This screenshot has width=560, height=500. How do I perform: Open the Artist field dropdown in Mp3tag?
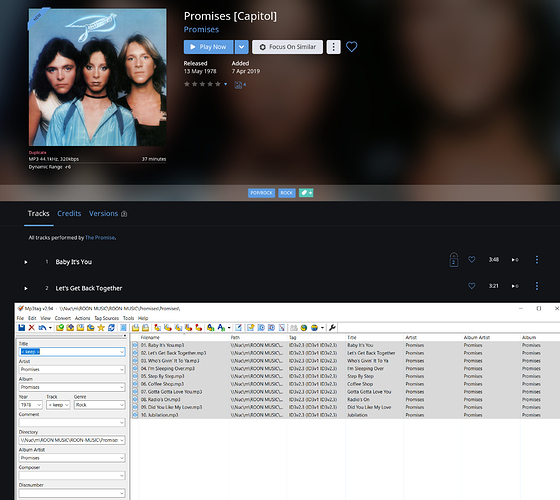tap(121, 369)
